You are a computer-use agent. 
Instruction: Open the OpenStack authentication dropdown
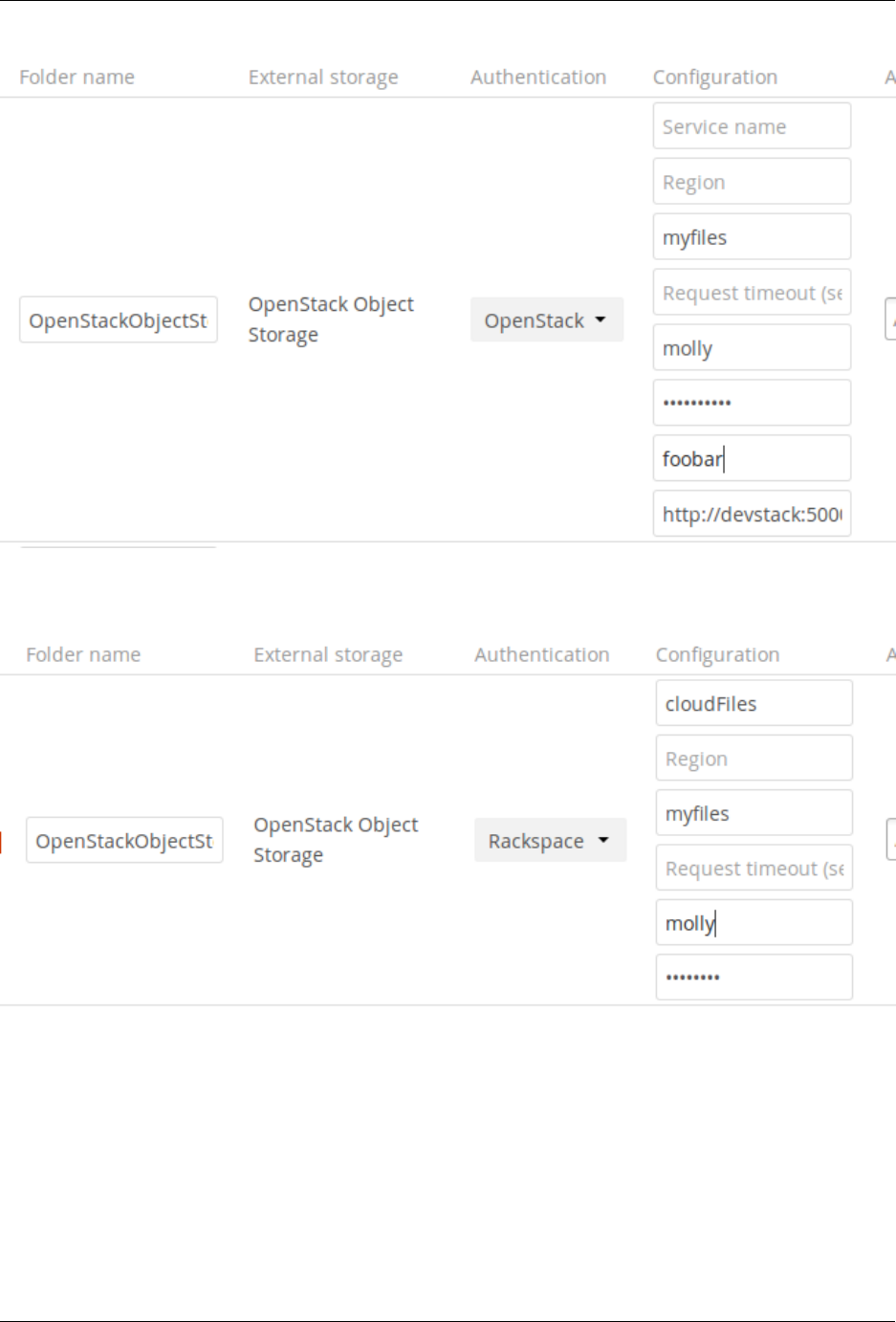(x=546, y=320)
